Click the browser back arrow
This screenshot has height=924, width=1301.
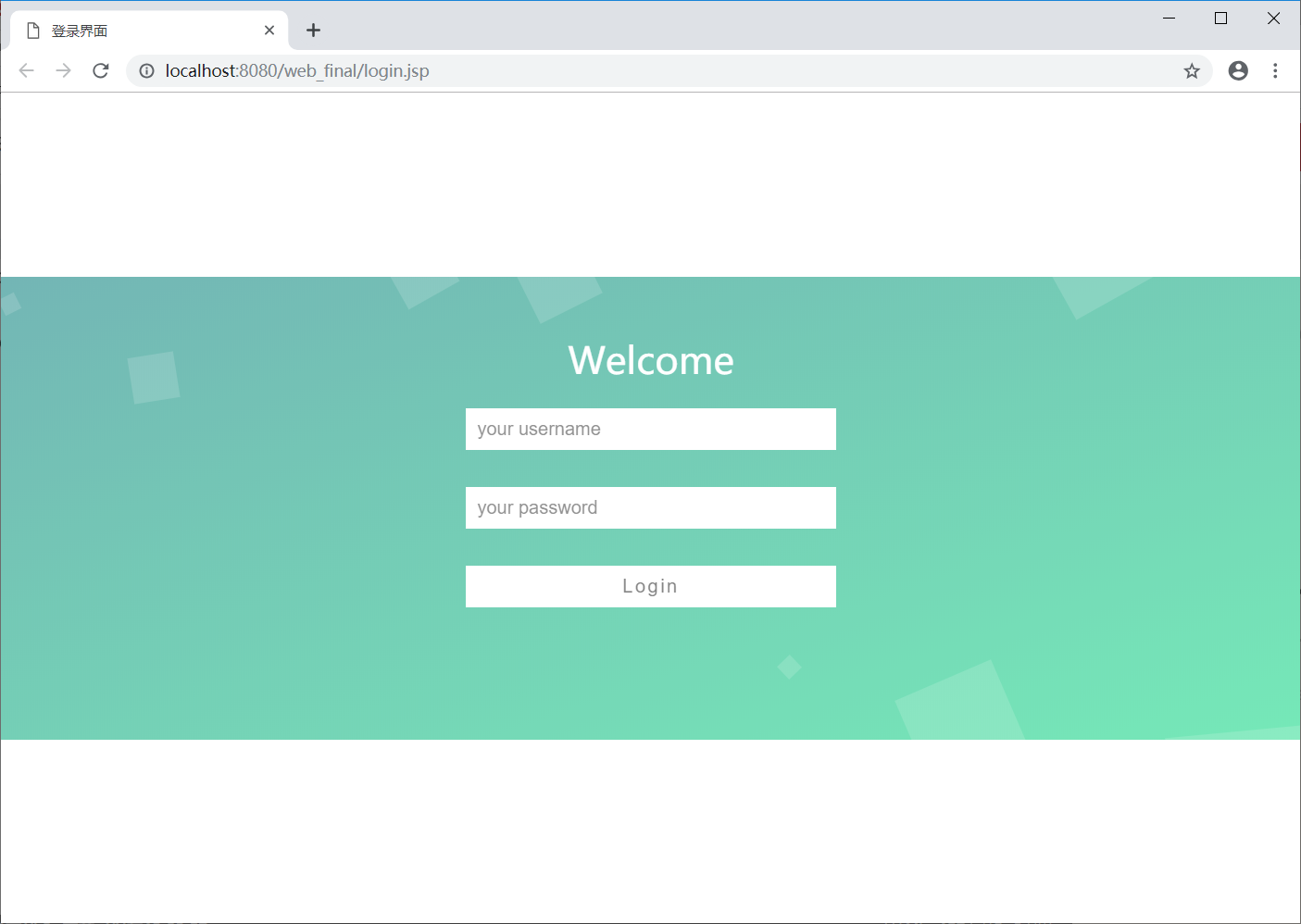click(x=26, y=70)
